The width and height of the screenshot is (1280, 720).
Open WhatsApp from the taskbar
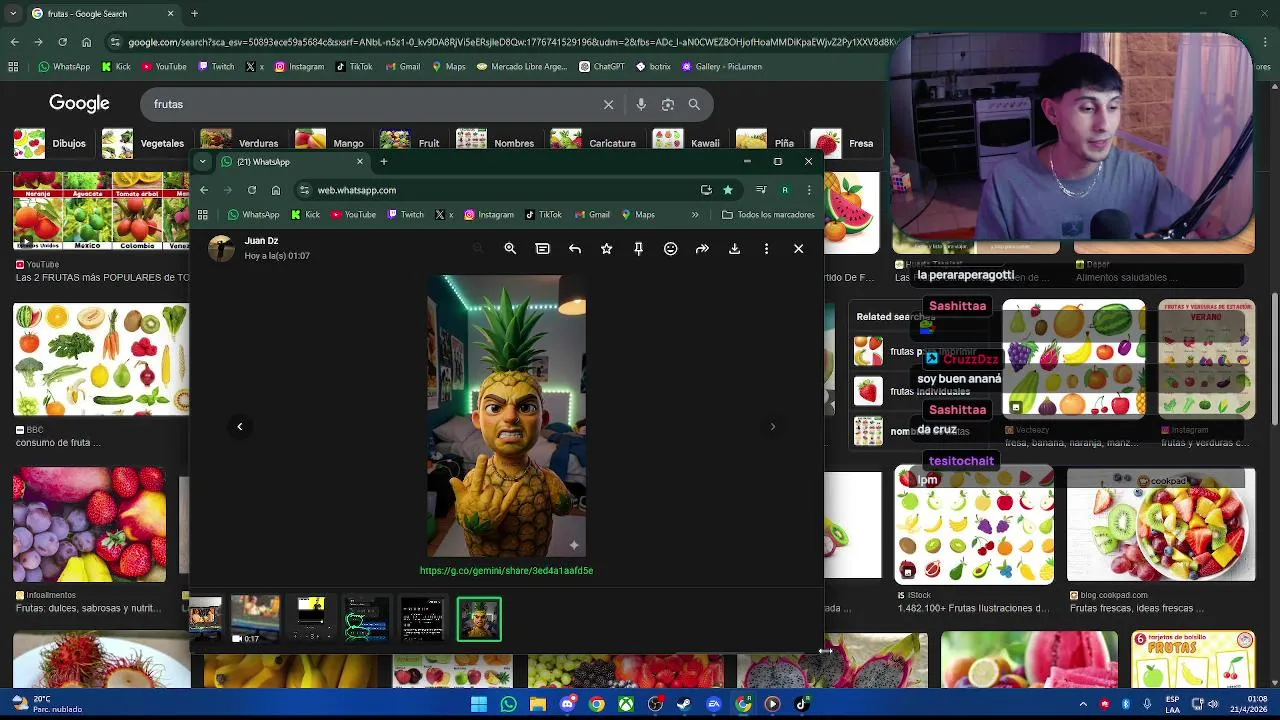coord(508,704)
